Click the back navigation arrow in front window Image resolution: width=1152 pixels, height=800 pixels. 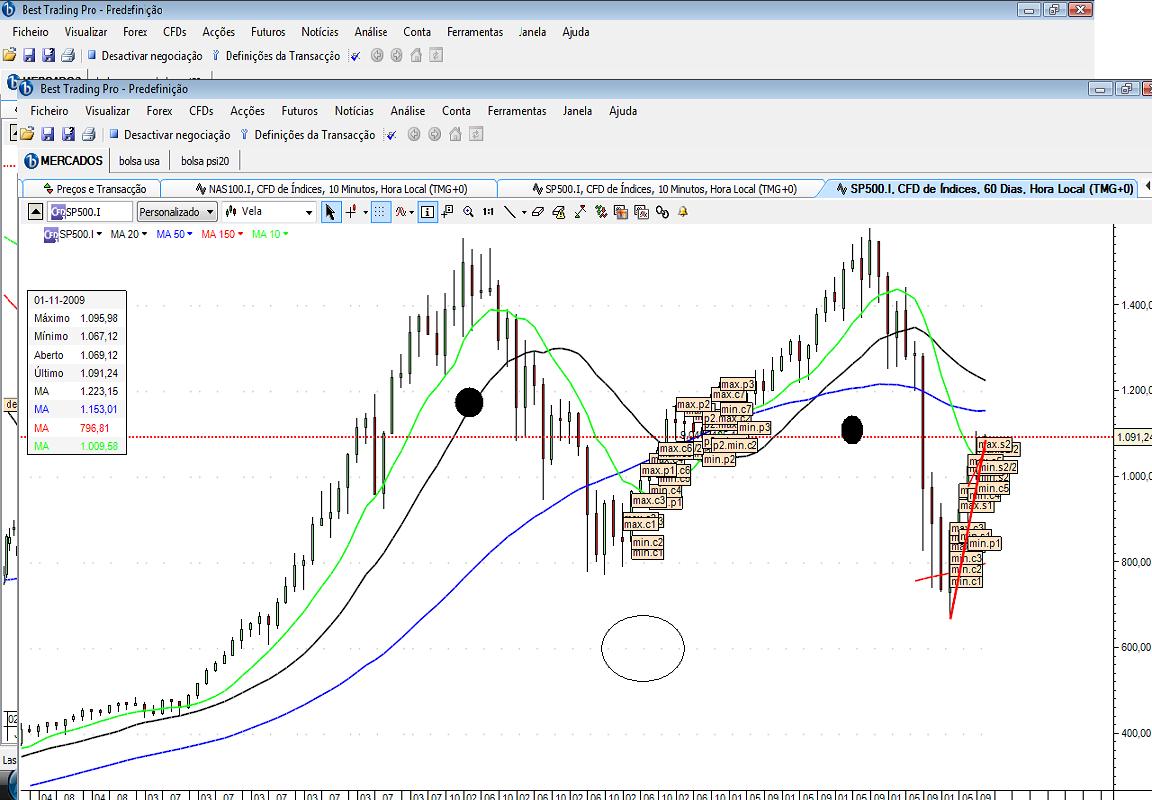[x=414, y=134]
